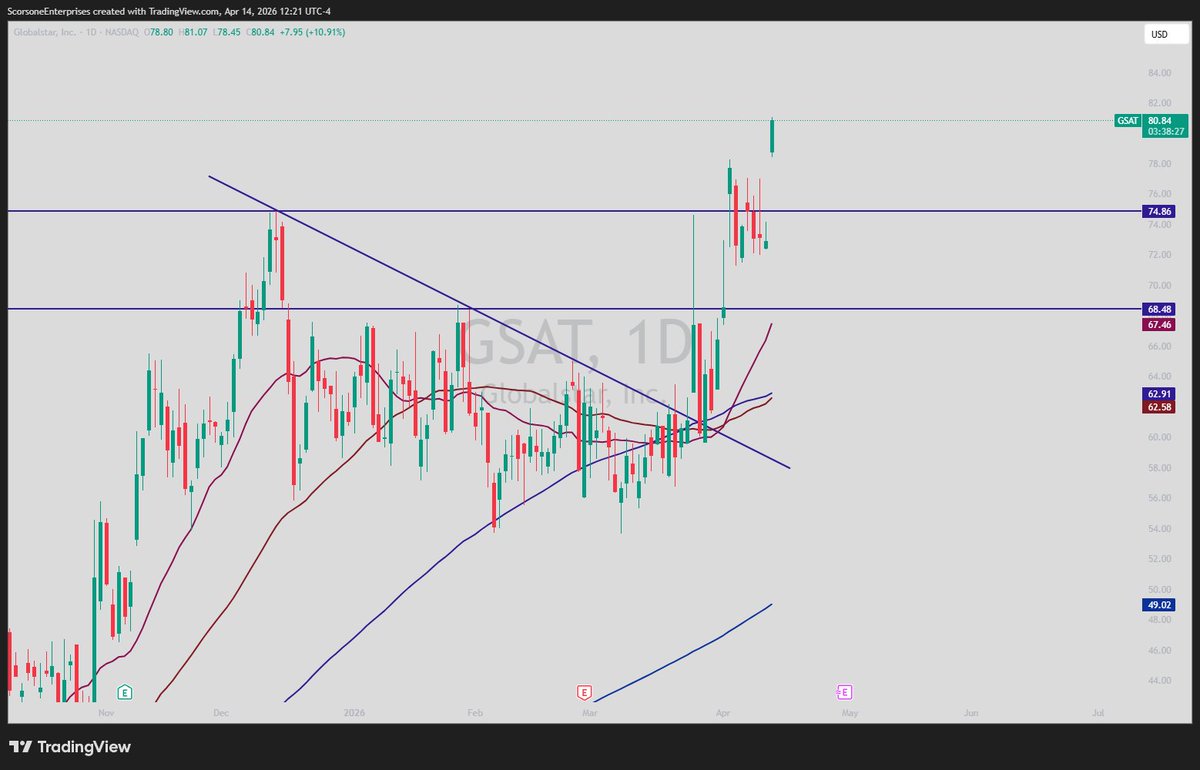Click the red earnings E marker near March
The height and width of the screenshot is (770, 1200).
(x=585, y=691)
